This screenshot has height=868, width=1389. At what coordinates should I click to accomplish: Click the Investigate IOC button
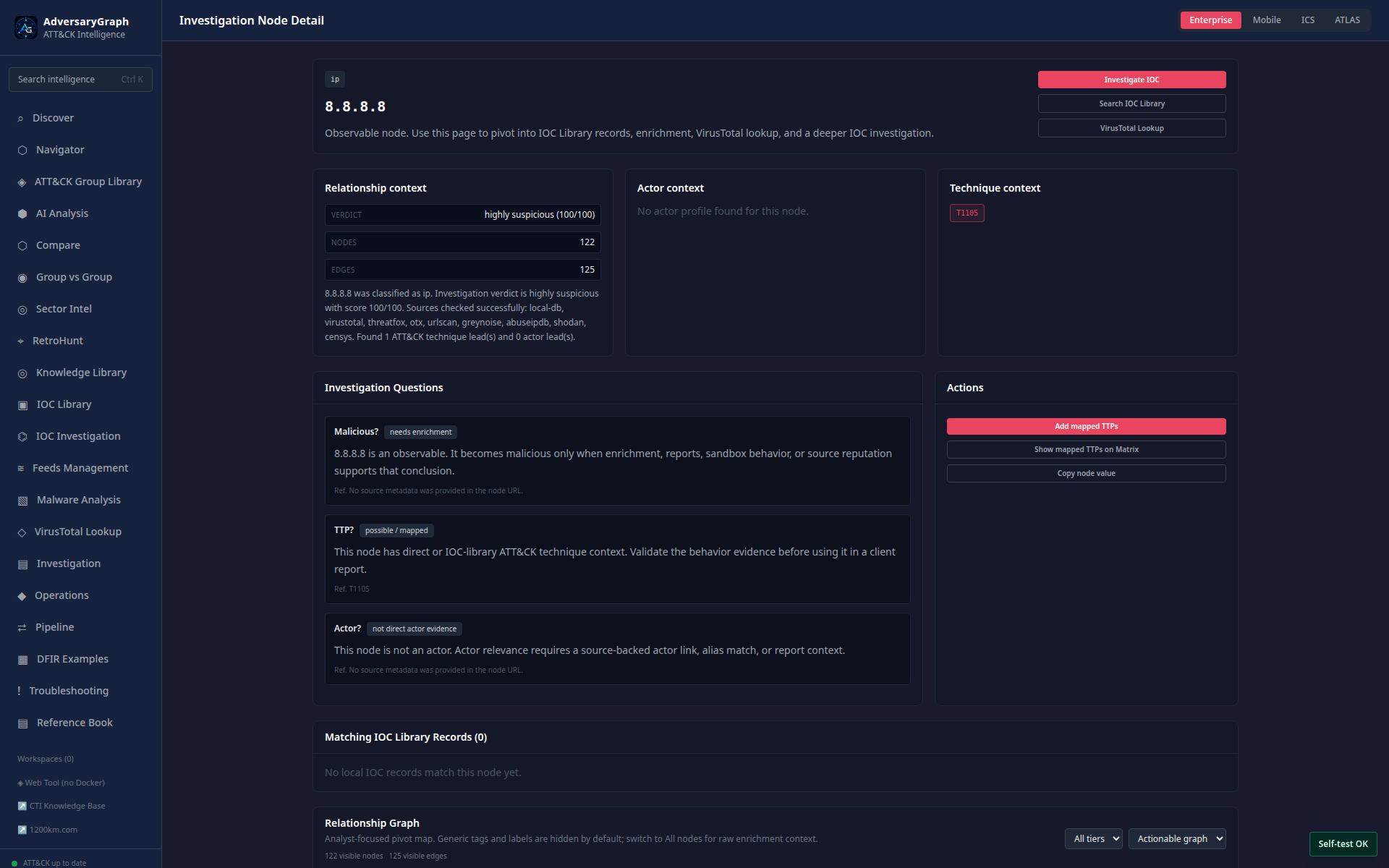[x=1131, y=80]
